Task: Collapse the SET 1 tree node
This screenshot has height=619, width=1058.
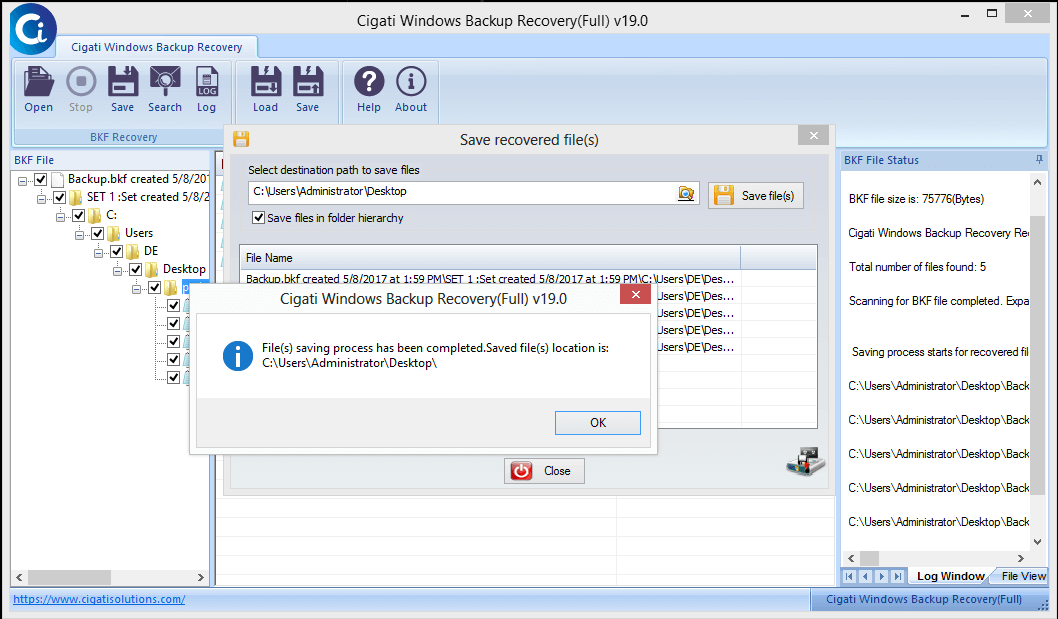Action: pyautogui.click(x=41, y=198)
